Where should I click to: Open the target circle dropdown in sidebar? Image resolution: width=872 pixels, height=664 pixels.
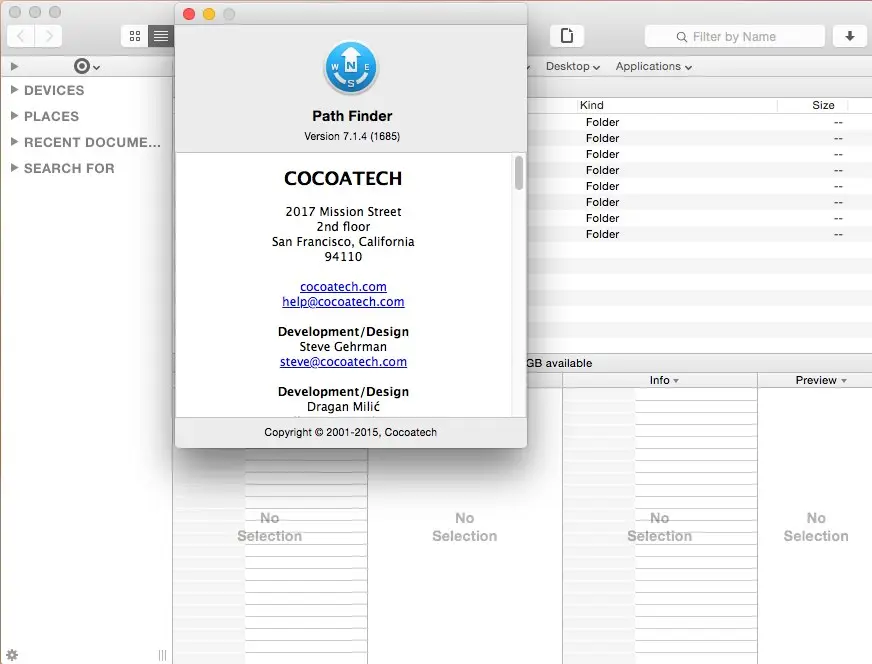point(87,67)
